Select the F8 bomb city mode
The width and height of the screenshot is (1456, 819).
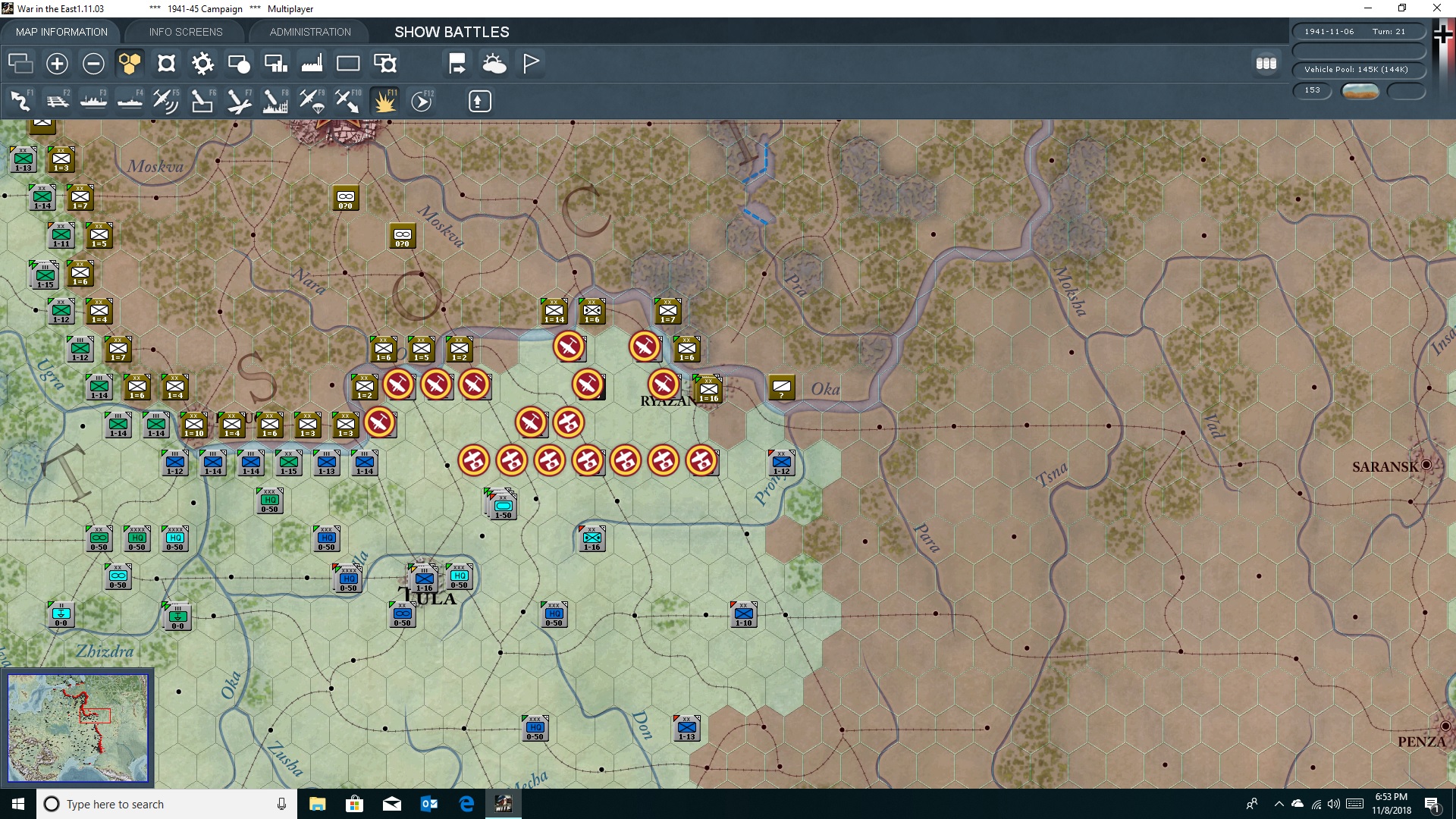click(x=275, y=101)
